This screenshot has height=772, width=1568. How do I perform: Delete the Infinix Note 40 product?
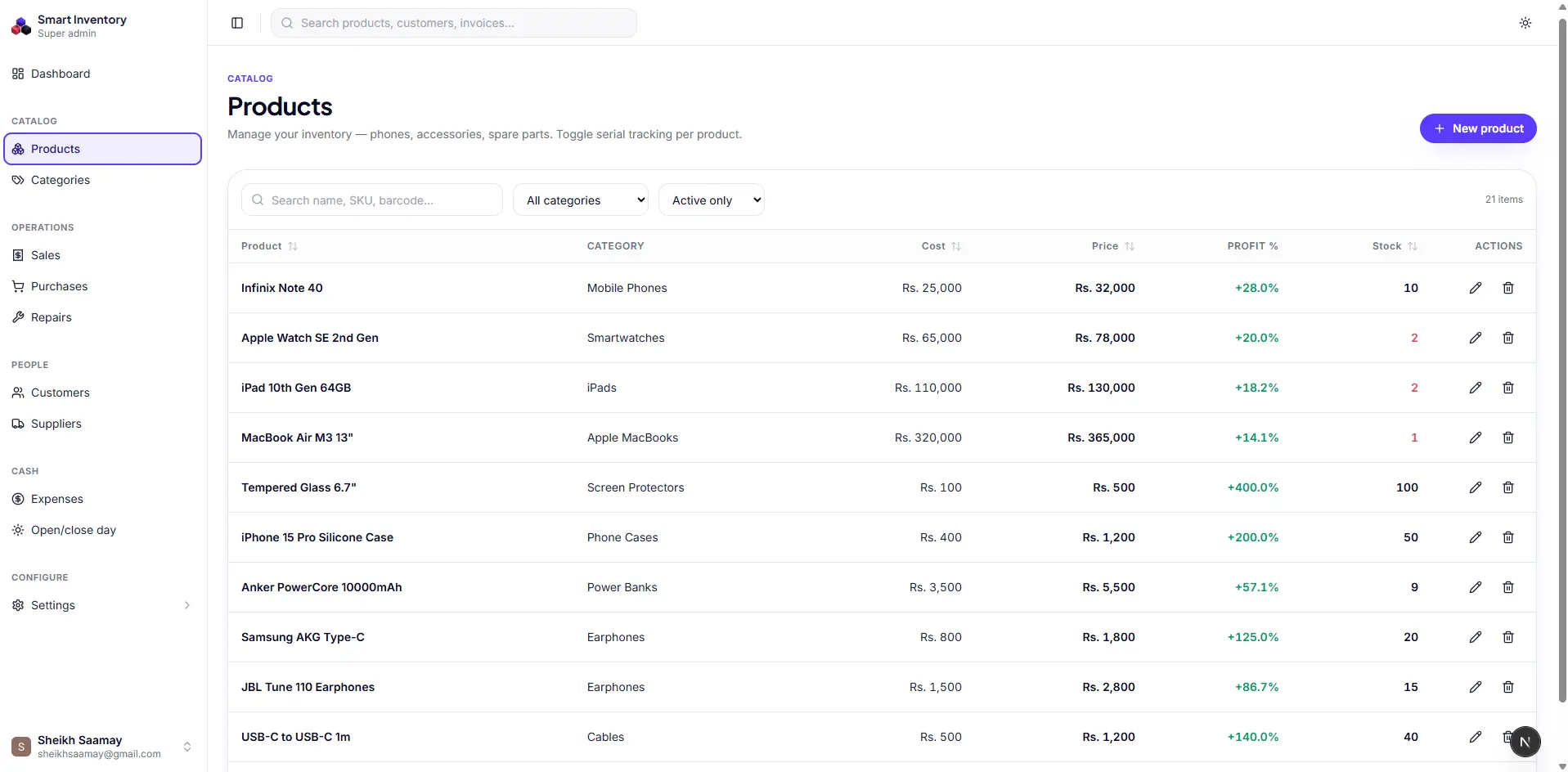[x=1508, y=288]
